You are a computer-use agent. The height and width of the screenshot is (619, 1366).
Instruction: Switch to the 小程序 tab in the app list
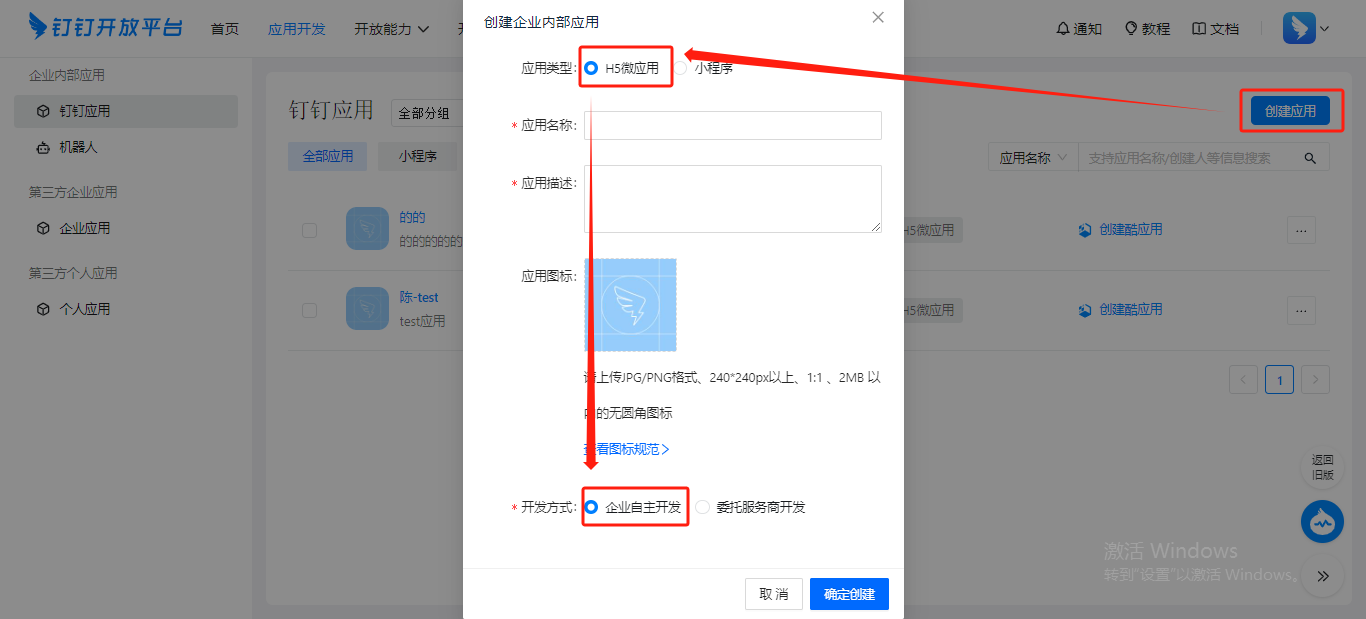click(x=418, y=156)
